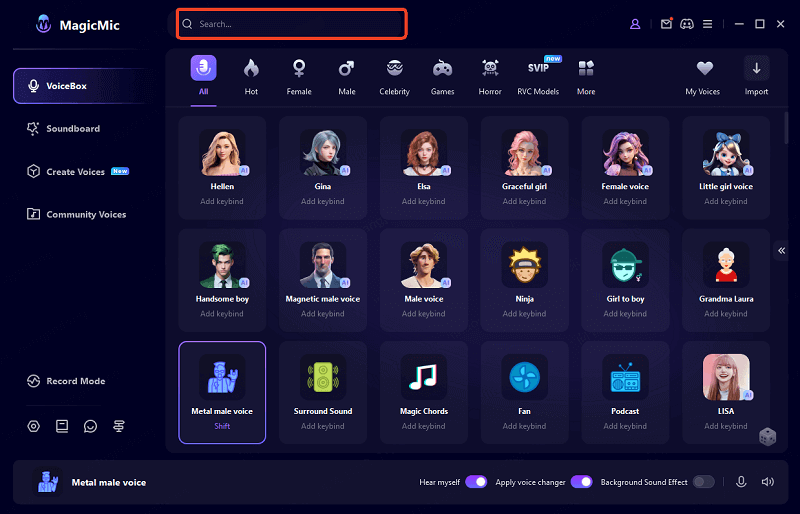Click Add keybind under Podcast
This screenshot has height=514, width=800.
click(625, 426)
